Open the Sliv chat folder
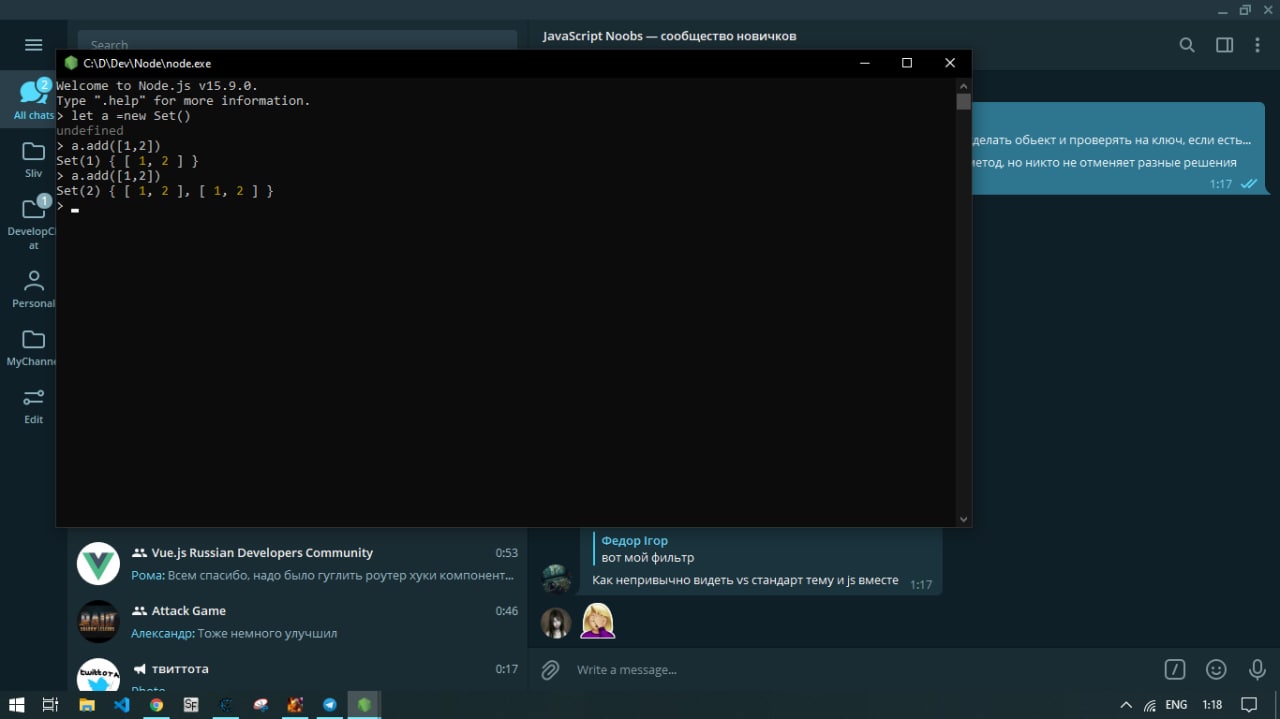 (x=33, y=158)
